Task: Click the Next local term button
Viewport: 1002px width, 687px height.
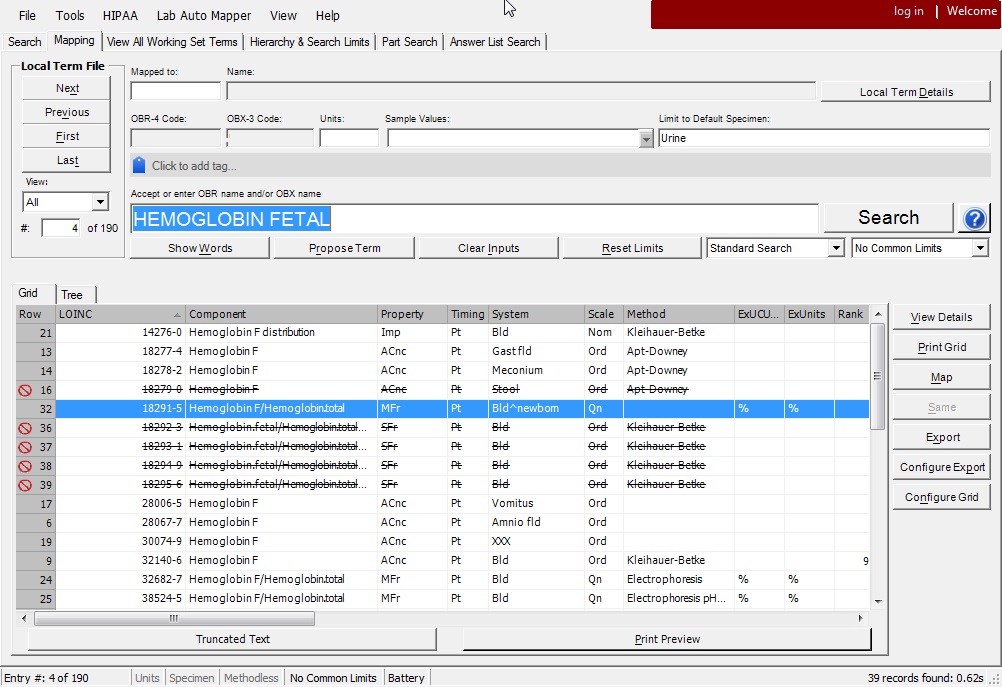Action: [x=66, y=88]
